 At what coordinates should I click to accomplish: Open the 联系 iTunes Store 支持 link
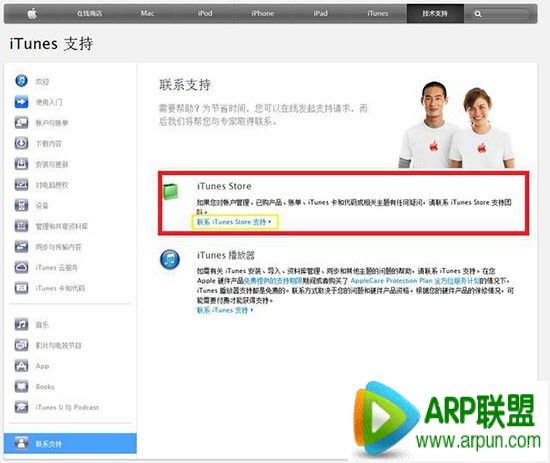click(x=234, y=222)
